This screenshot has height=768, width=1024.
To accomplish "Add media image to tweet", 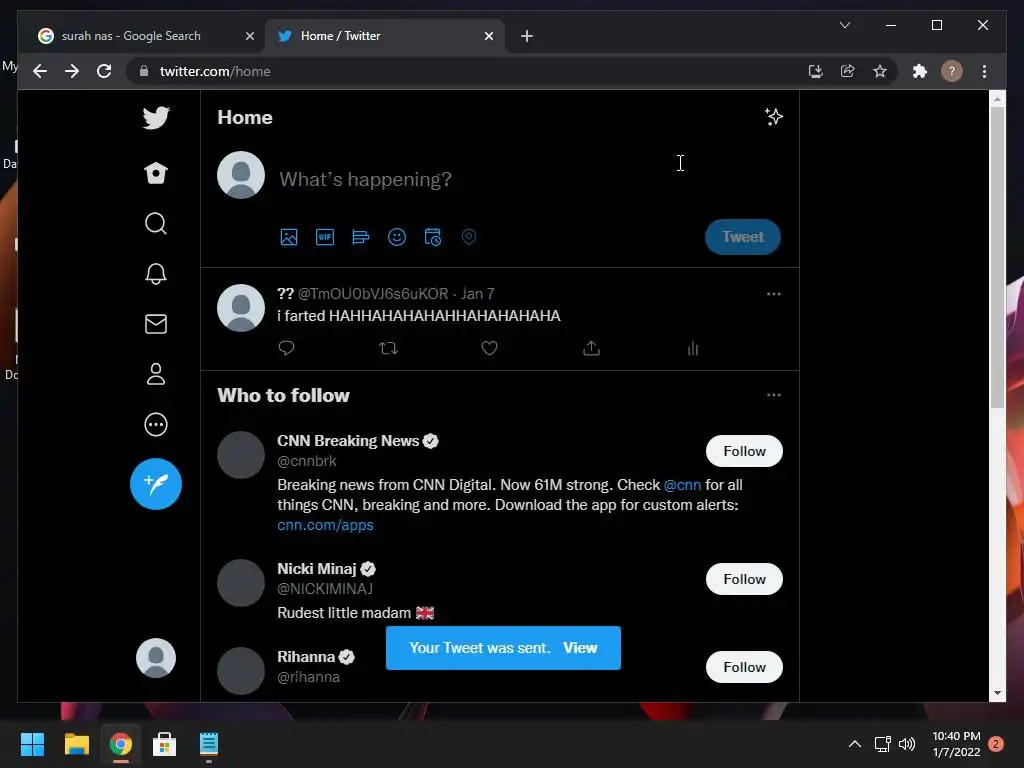I will point(289,237).
